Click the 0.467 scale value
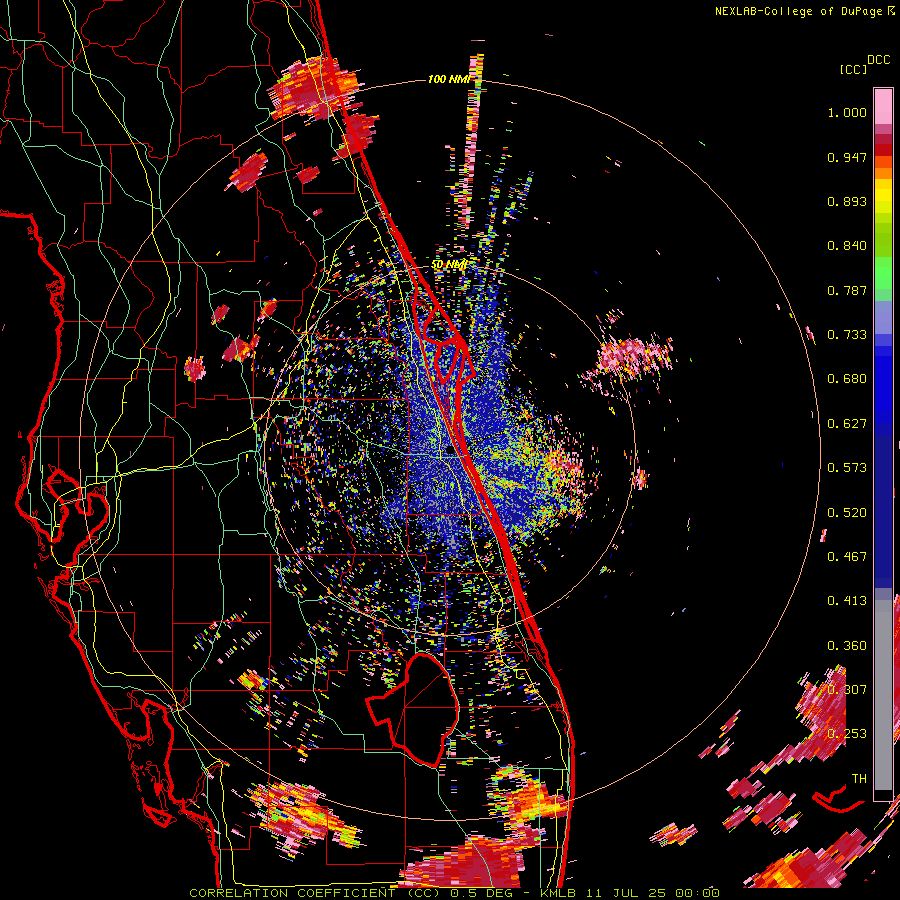Viewport: 900px width, 900px height. pos(847,557)
